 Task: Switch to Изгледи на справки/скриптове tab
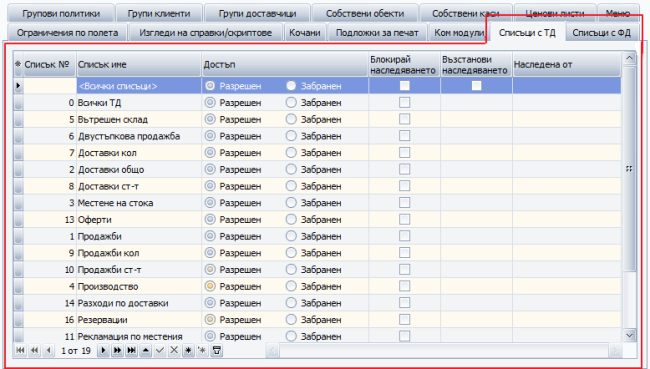(206, 33)
